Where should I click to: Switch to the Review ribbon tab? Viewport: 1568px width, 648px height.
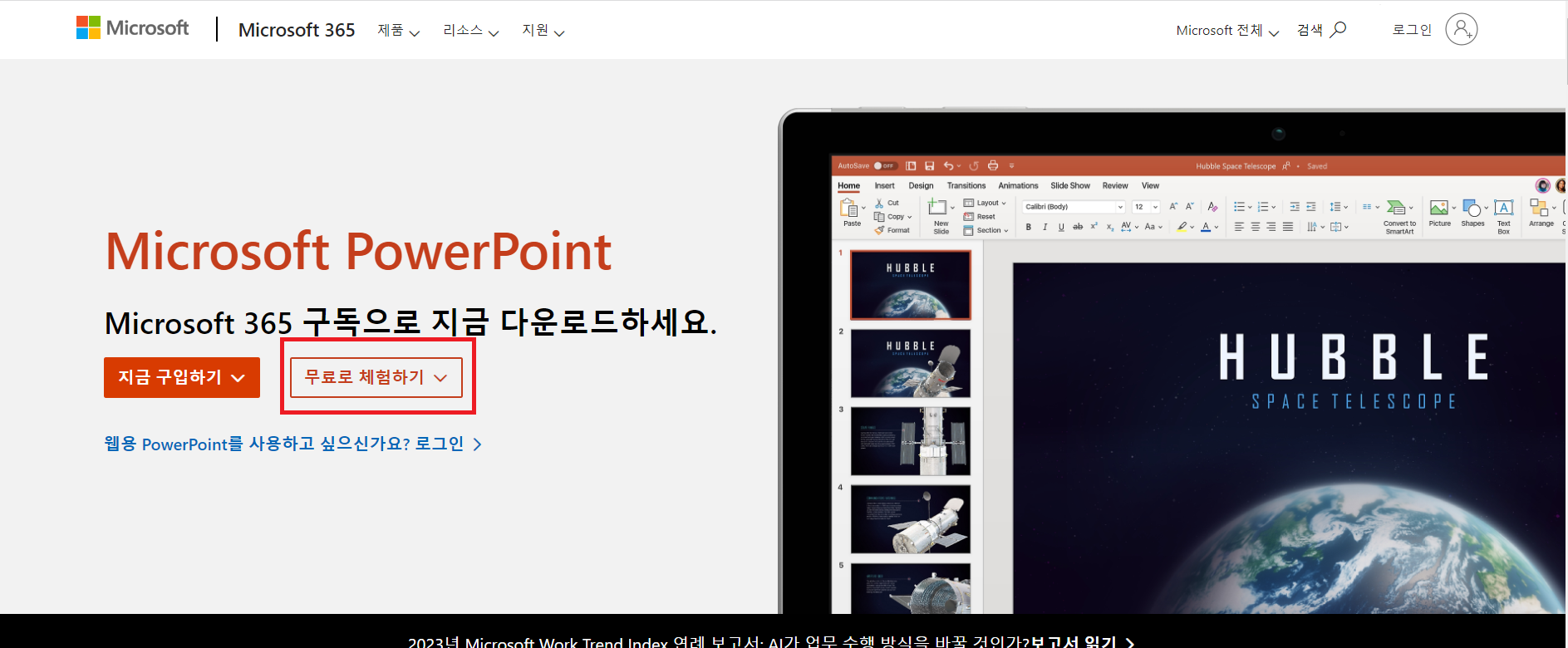click(1115, 186)
